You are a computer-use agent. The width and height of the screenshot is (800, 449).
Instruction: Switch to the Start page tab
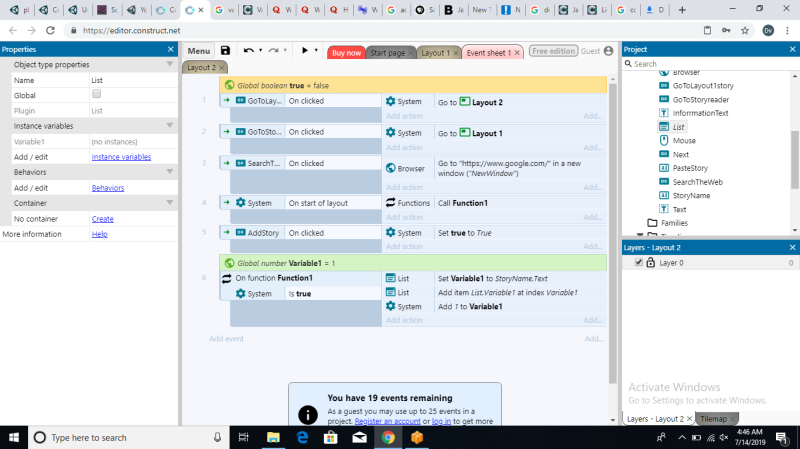(387, 53)
